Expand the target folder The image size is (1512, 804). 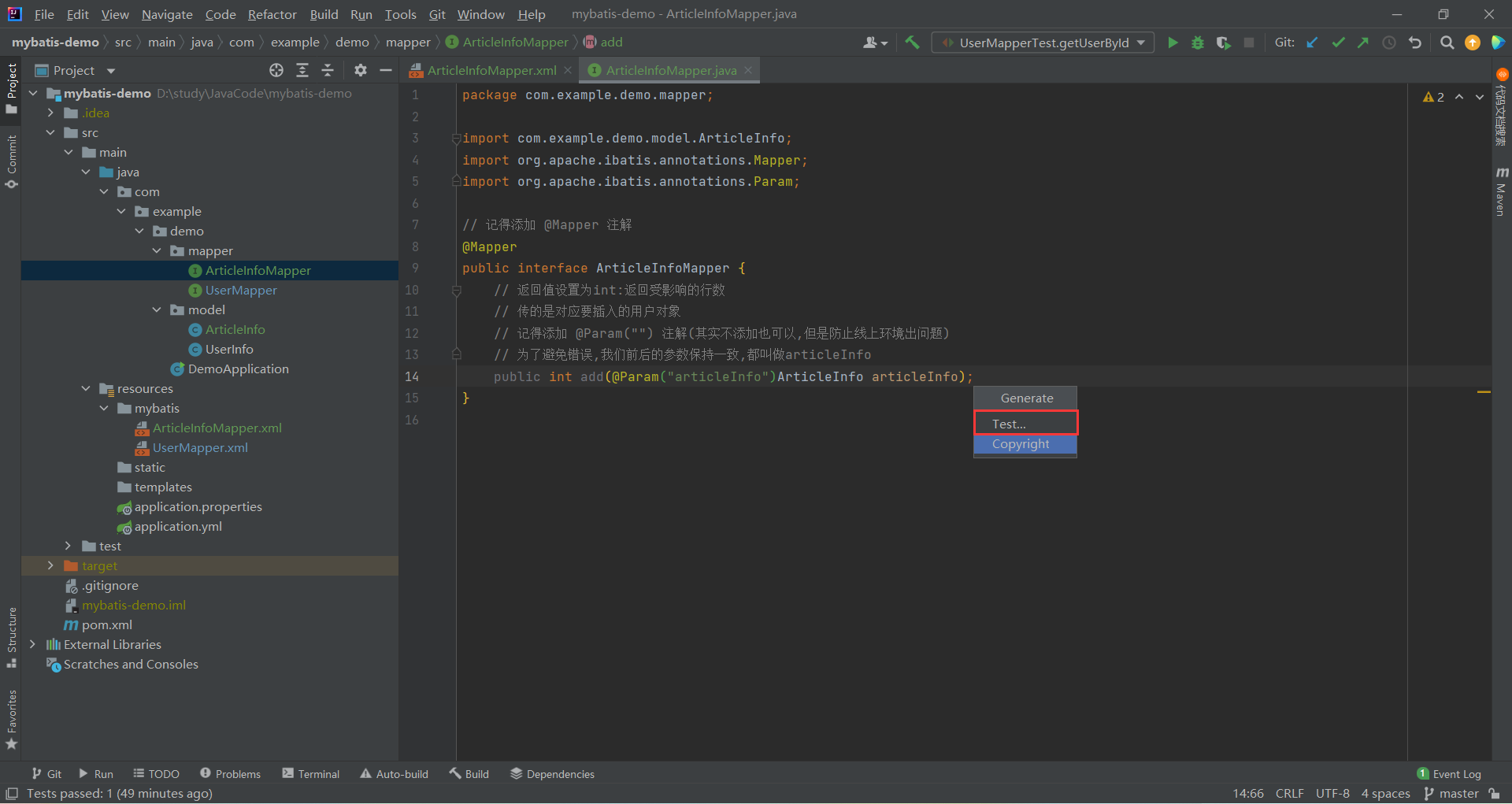50,565
